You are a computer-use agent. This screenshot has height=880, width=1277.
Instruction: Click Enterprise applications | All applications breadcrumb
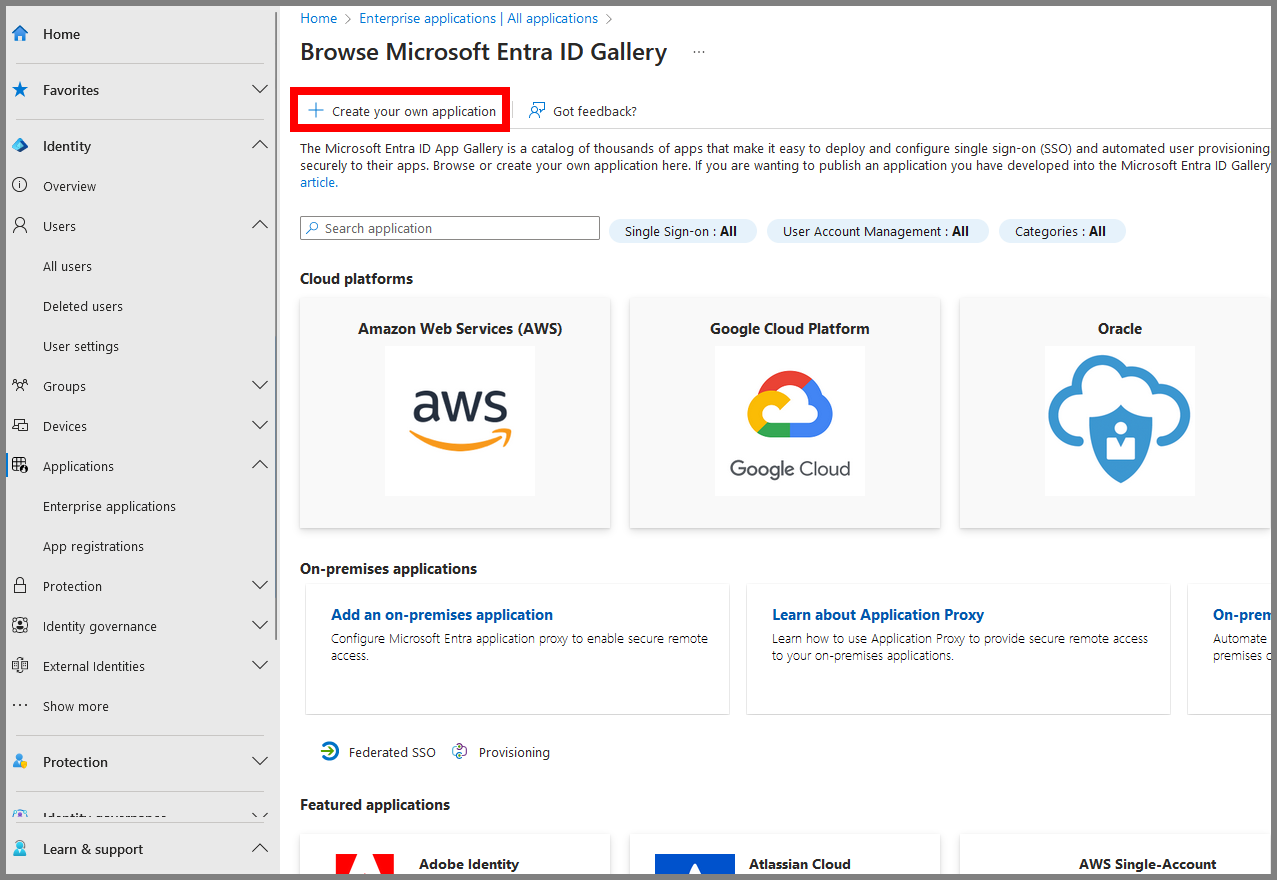pos(478,18)
